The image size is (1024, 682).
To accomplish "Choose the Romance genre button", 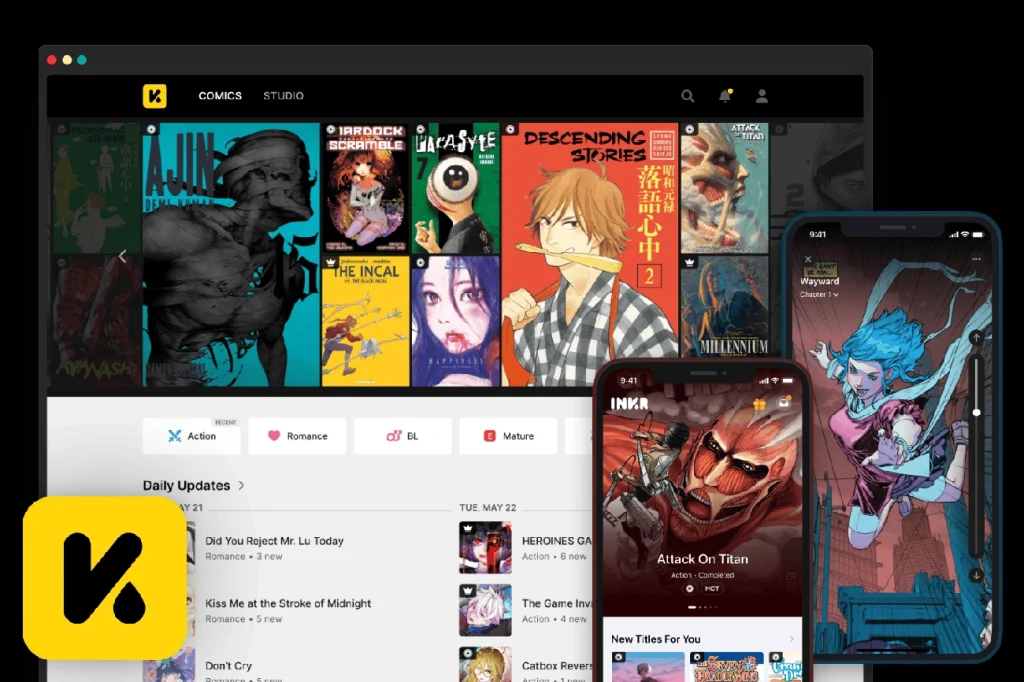I will point(297,436).
